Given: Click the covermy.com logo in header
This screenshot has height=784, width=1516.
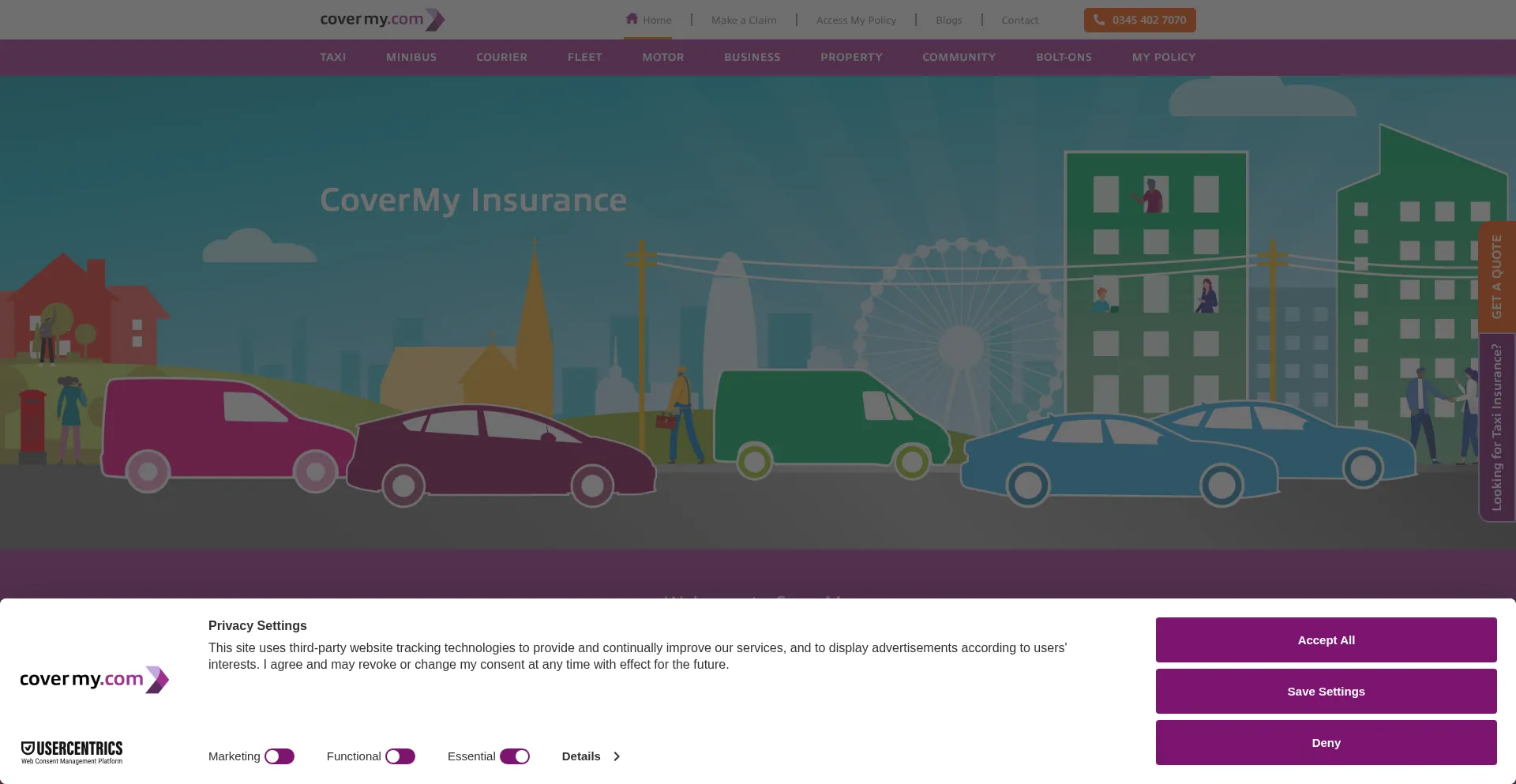Looking at the screenshot, I should pyautogui.click(x=382, y=20).
